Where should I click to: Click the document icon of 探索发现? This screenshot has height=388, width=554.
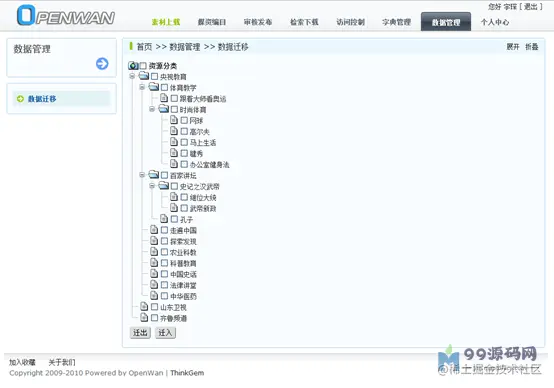pyautogui.click(x=154, y=241)
